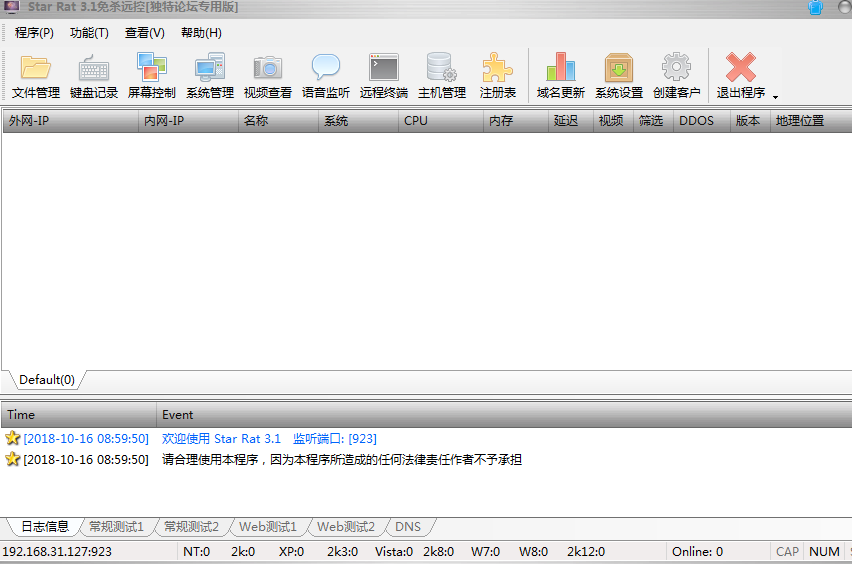This screenshot has width=852, height=564.
Task: Switch to the 常规测试2 tab
Action: tap(191, 527)
